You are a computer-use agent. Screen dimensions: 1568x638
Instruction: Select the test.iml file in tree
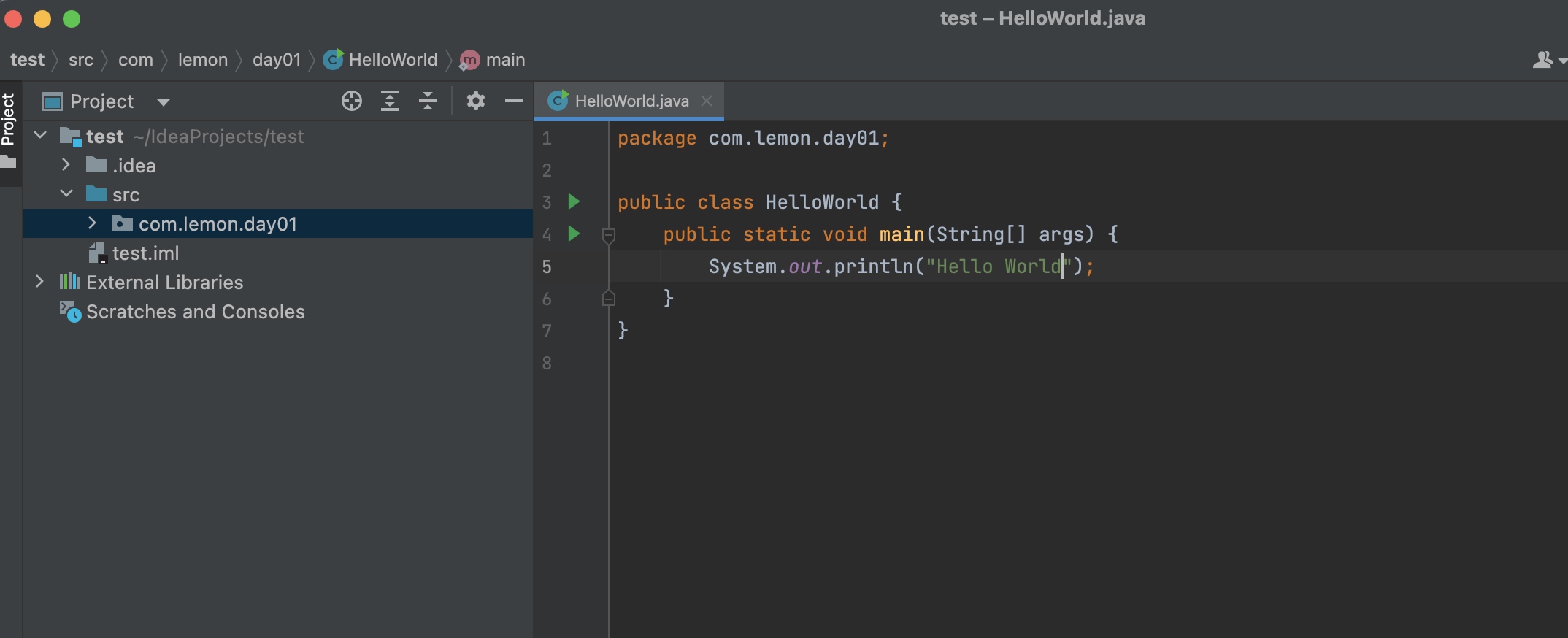coord(145,253)
